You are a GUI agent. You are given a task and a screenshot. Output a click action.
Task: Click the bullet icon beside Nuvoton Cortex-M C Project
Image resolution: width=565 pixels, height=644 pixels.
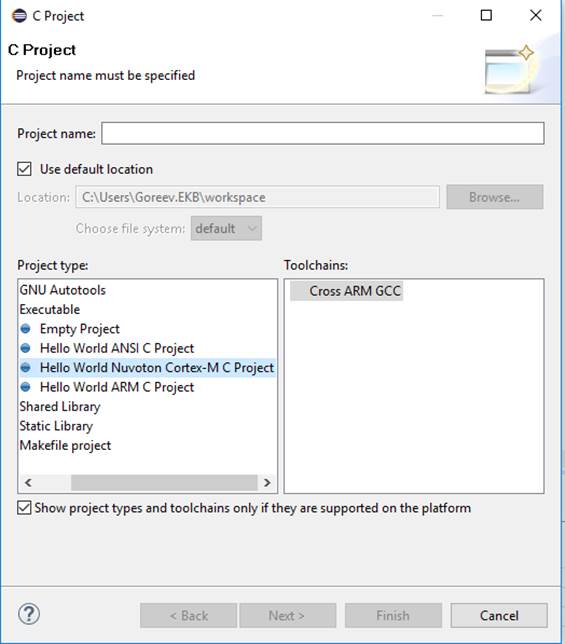25,368
